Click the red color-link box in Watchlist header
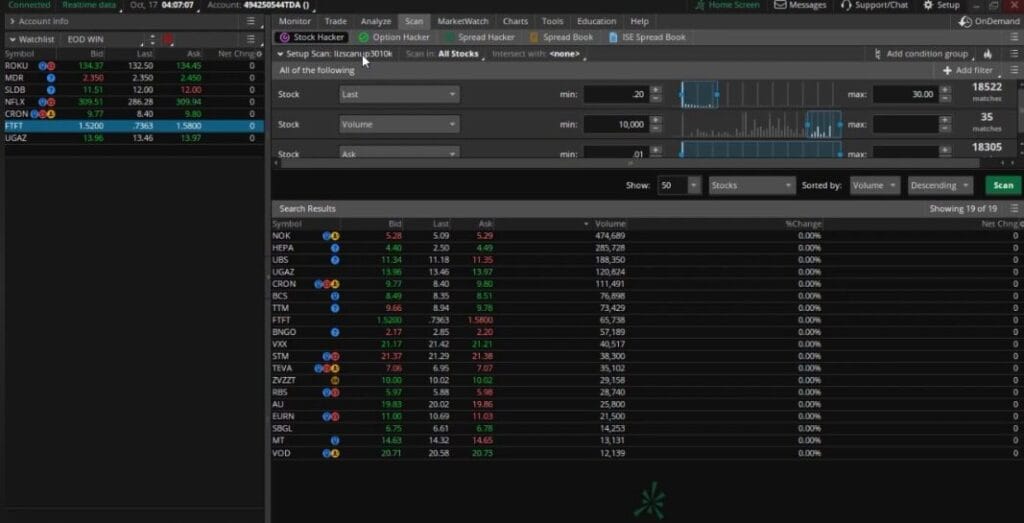The height and width of the screenshot is (523, 1024). coord(168,39)
